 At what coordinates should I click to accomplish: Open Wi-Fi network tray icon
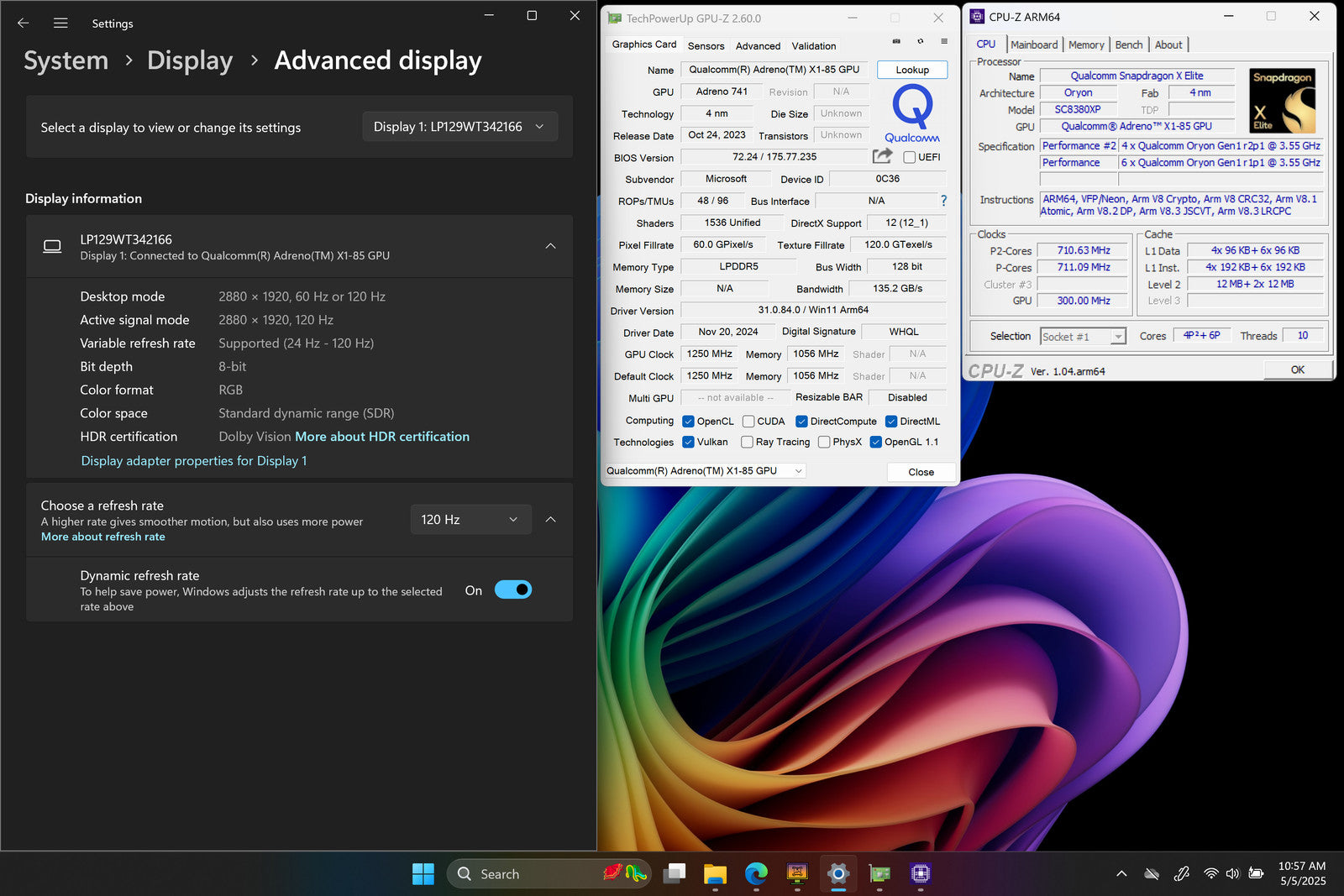[1210, 874]
